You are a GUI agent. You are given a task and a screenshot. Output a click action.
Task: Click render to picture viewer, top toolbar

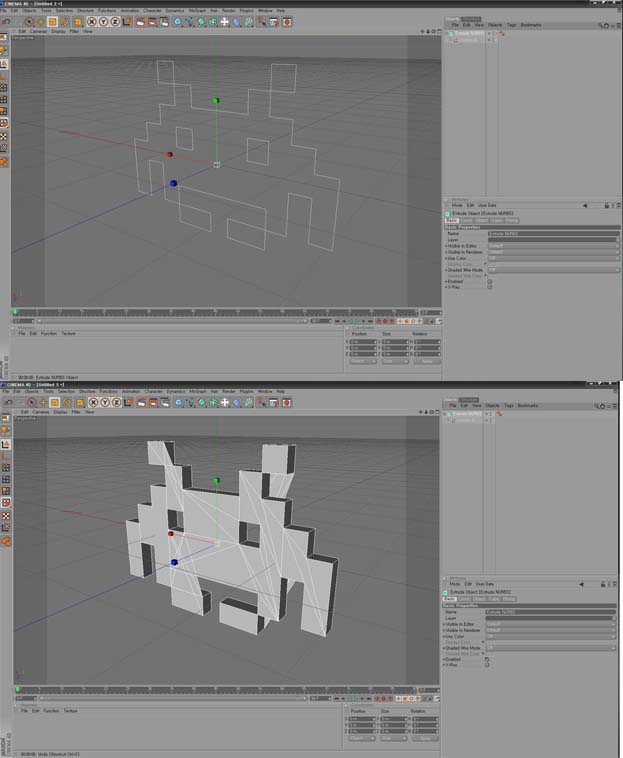click(x=152, y=22)
